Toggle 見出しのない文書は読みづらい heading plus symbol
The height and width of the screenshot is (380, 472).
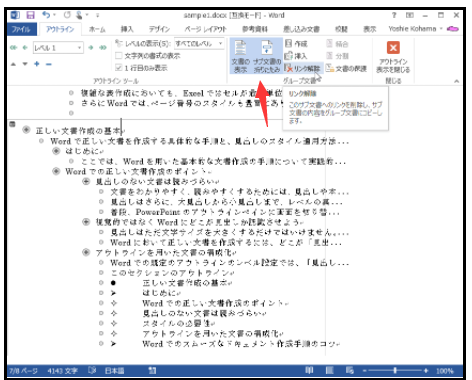click(86, 181)
